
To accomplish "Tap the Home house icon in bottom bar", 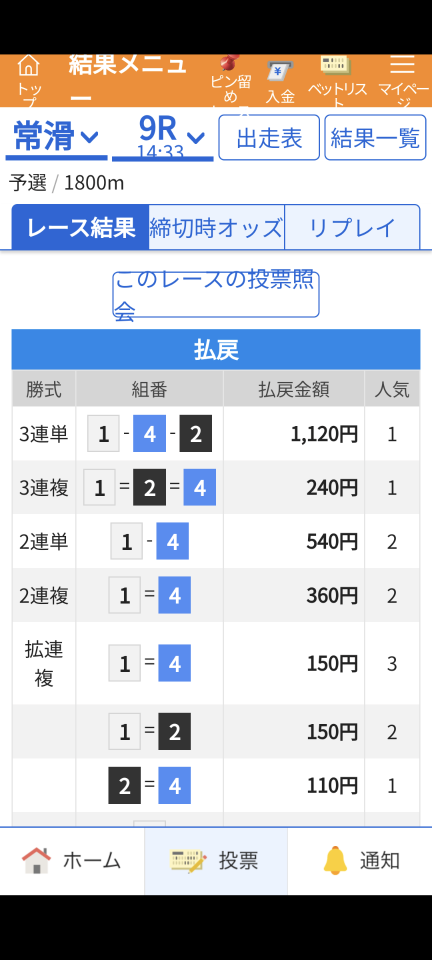I will coord(36,860).
